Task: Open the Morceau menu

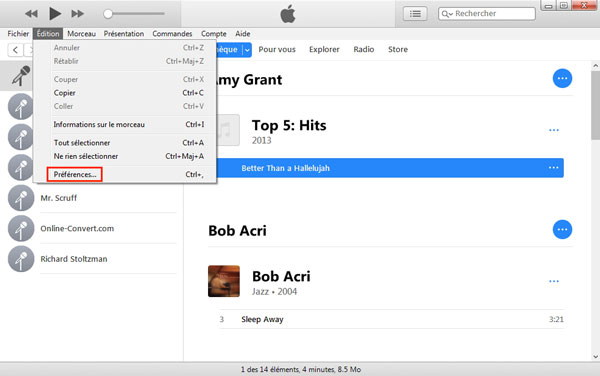Action: click(82, 34)
